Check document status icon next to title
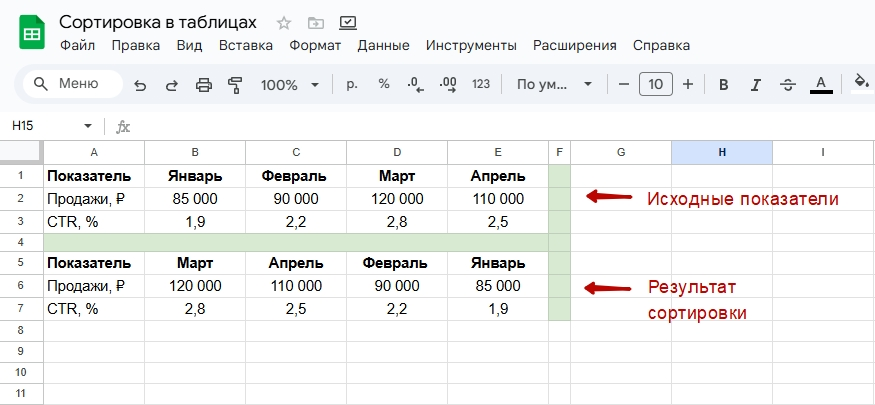 pyautogui.click(x=348, y=23)
